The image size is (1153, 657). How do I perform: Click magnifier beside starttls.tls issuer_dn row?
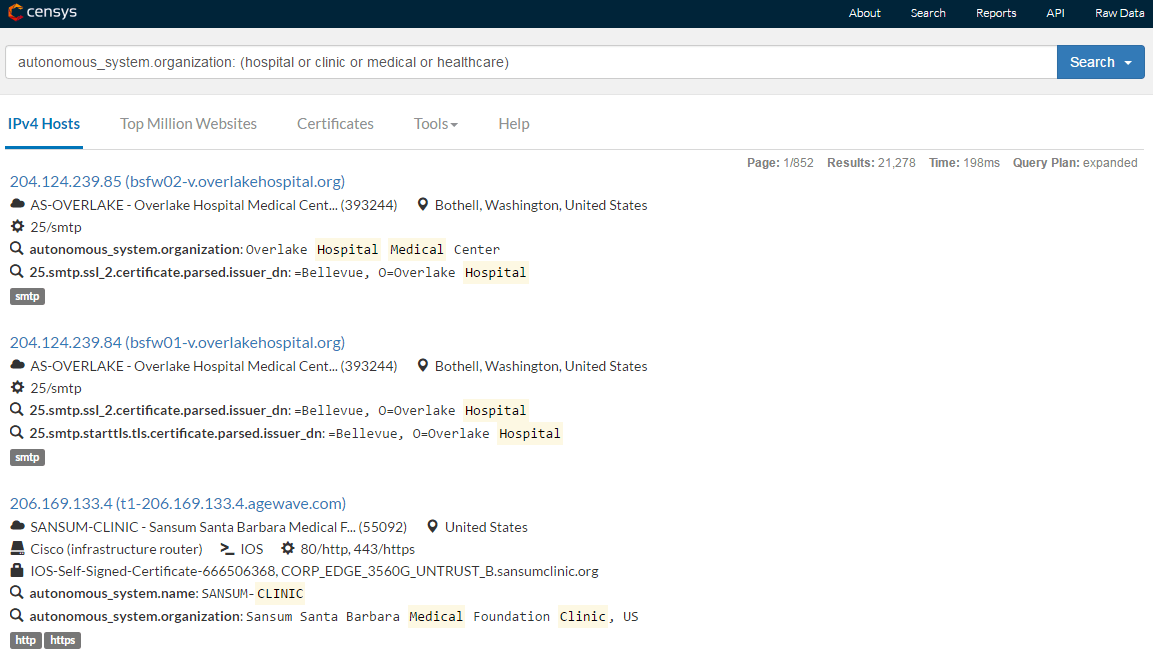click(17, 433)
